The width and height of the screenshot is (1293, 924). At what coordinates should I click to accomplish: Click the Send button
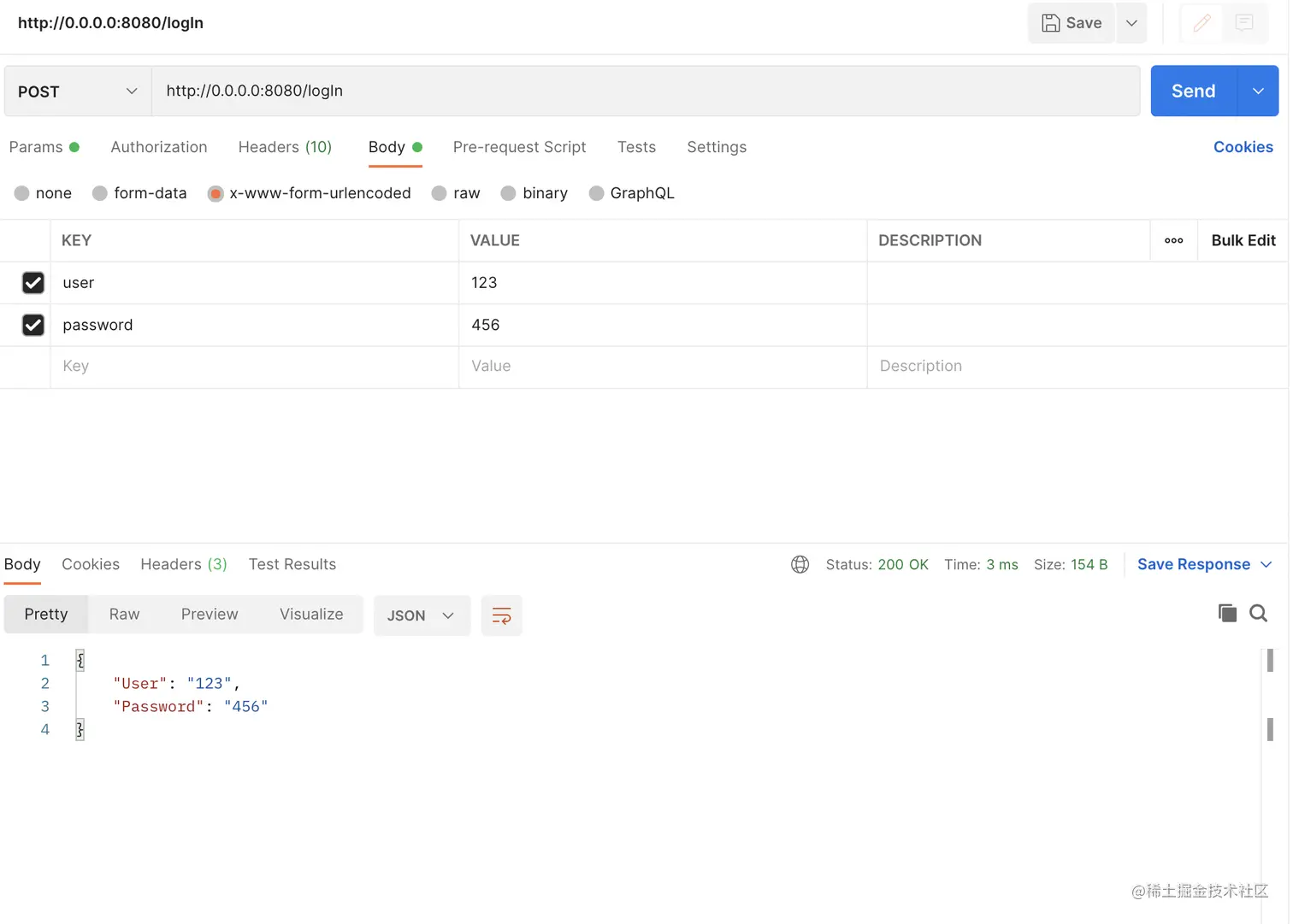tap(1194, 91)
